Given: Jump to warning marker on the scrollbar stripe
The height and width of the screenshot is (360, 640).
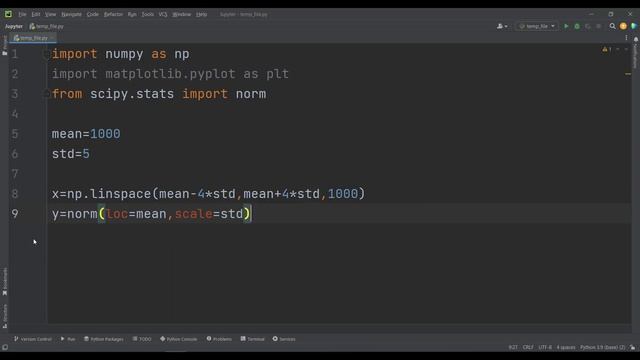Looking at the screenshot, I should pyautogui.click(x=628, y=74).
